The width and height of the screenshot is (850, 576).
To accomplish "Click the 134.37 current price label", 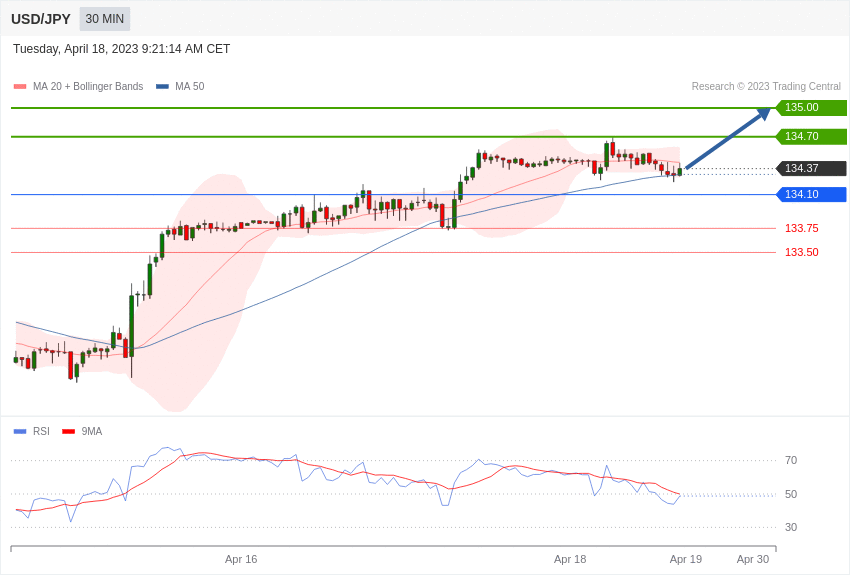I will point(811,169).
